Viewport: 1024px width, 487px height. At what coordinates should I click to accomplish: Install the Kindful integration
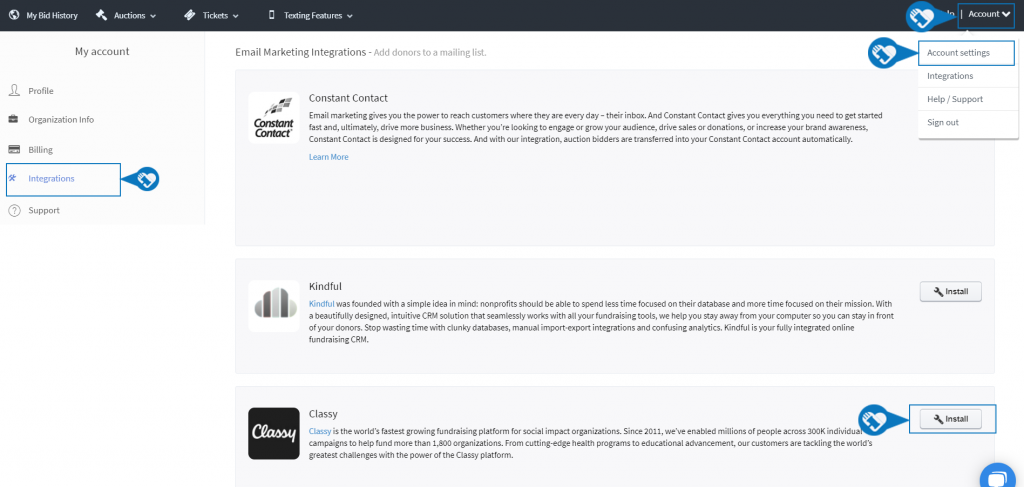(950, 292)
